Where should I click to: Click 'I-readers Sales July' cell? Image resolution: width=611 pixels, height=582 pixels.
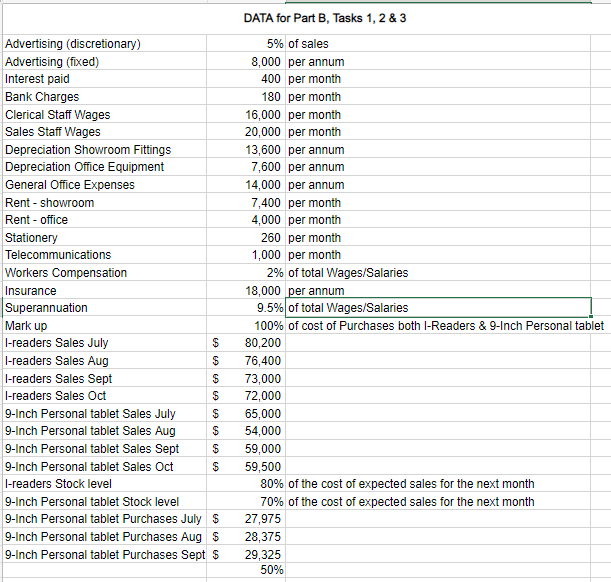coord(104,343)
